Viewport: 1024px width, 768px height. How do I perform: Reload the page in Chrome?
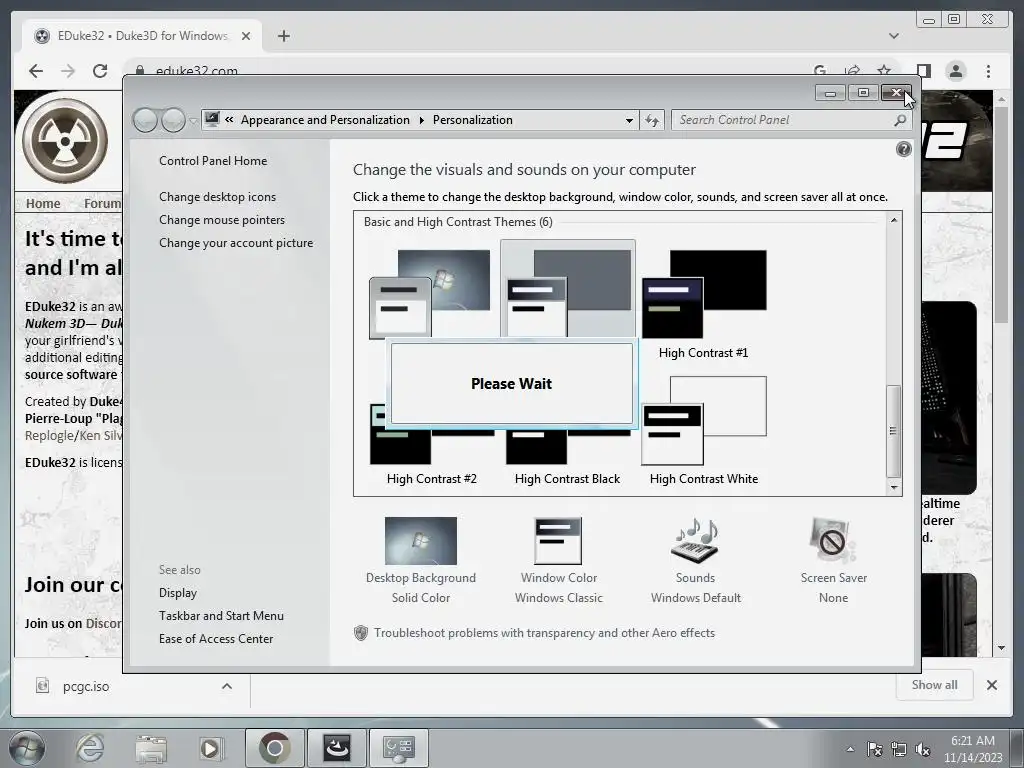pyautogui.click(x=100, y=71)
